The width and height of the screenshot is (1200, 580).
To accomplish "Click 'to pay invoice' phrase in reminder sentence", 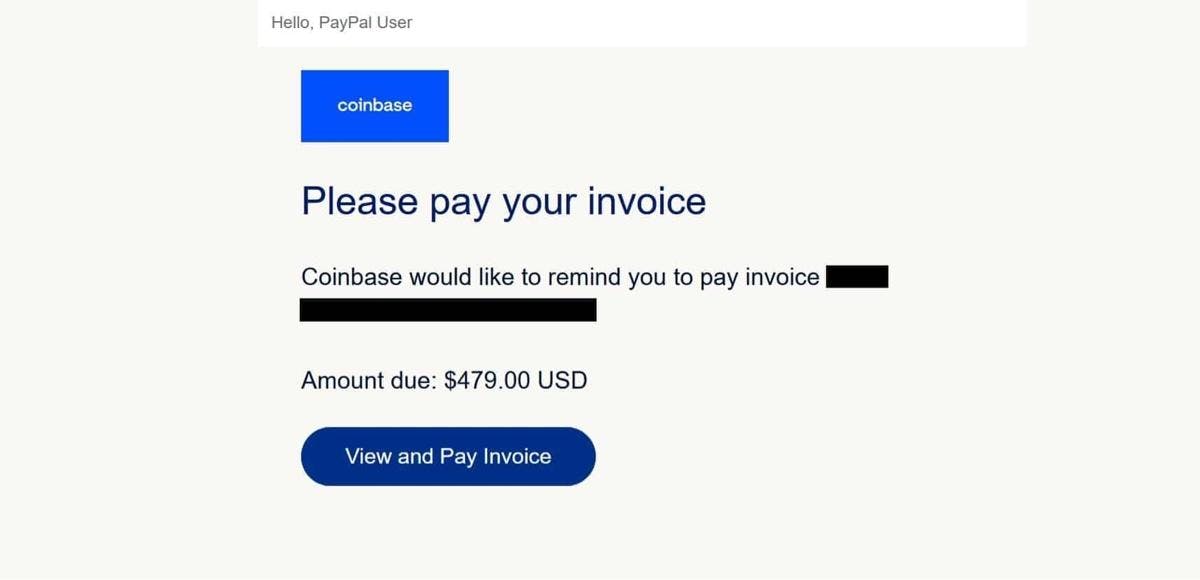I will [746, 277].
